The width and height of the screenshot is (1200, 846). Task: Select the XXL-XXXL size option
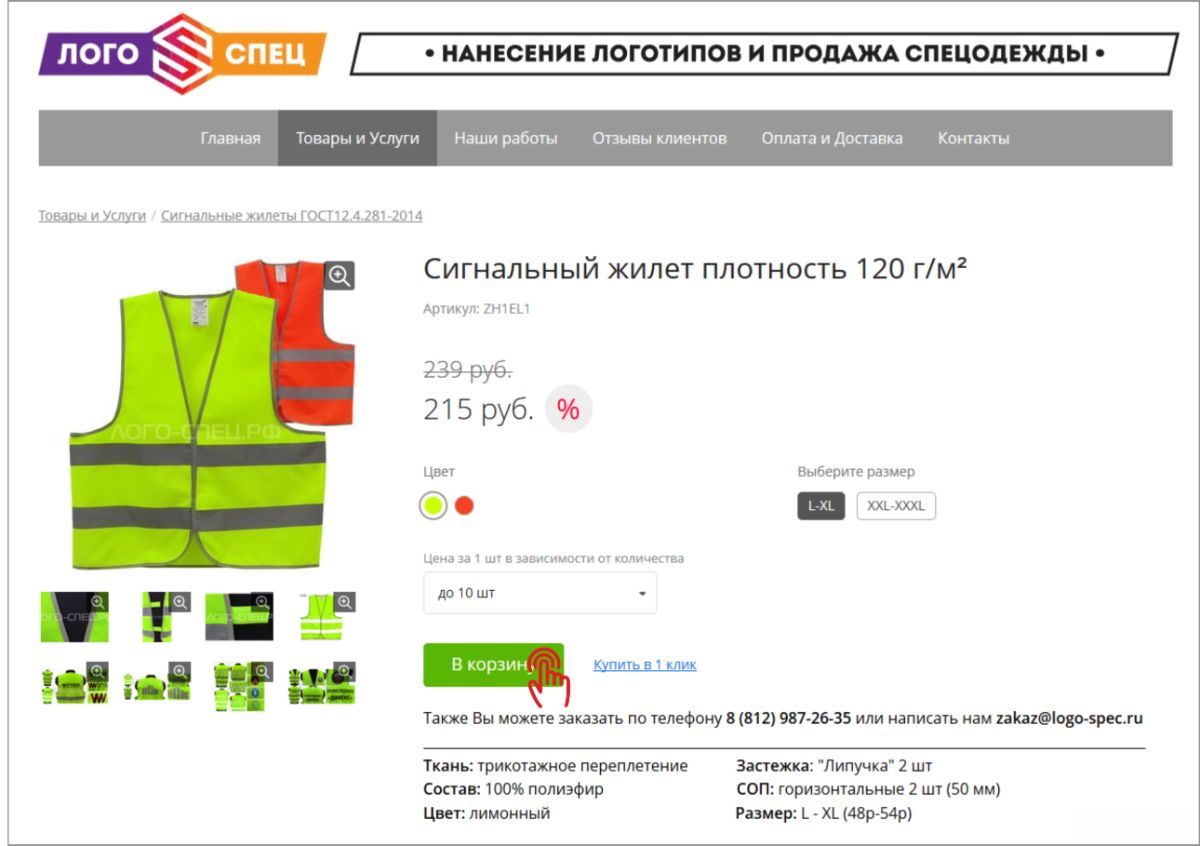pyautogui.click(x=896, y=506)
